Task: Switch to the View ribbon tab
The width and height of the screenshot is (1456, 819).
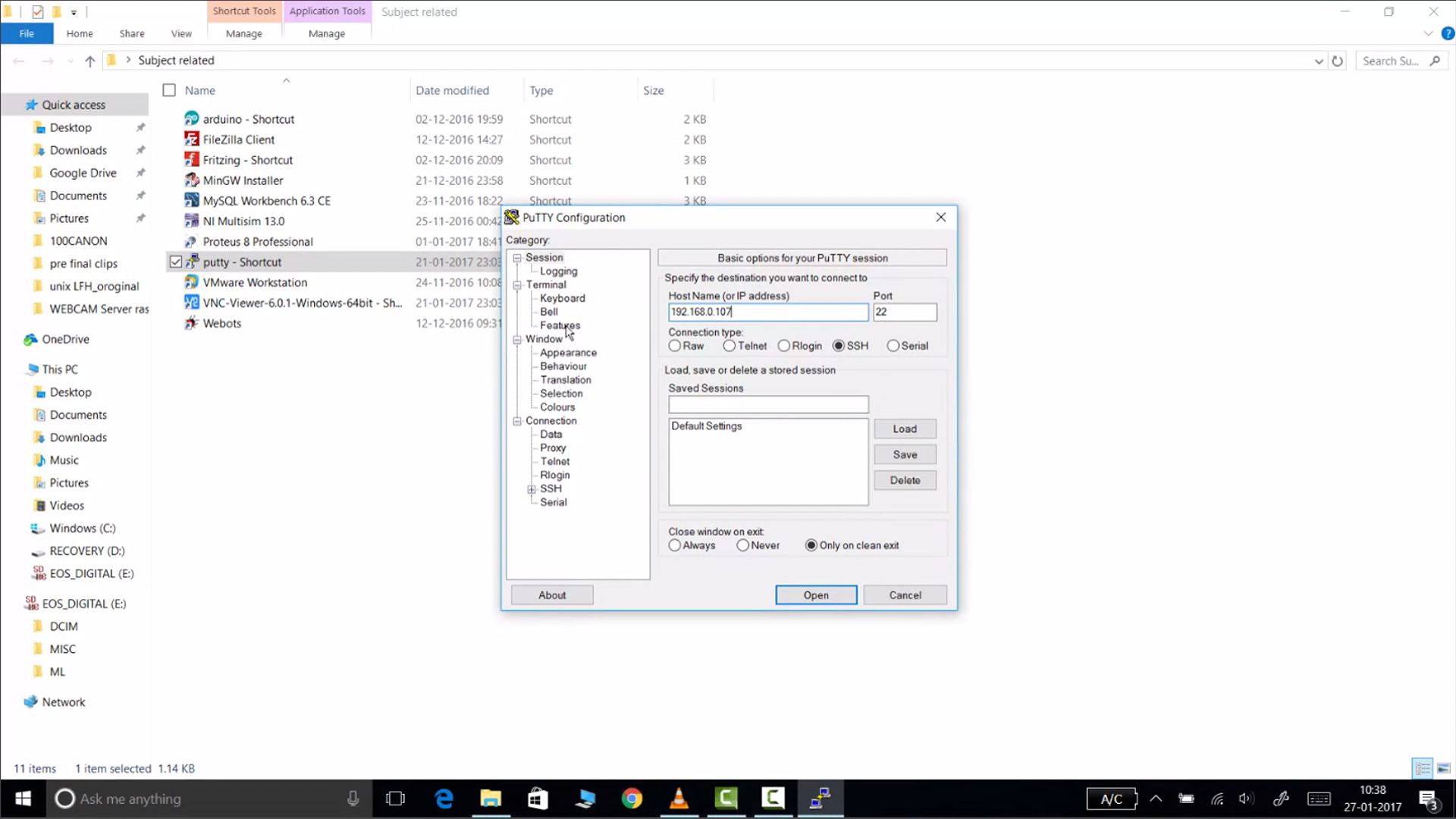Action: pos(181,33)
